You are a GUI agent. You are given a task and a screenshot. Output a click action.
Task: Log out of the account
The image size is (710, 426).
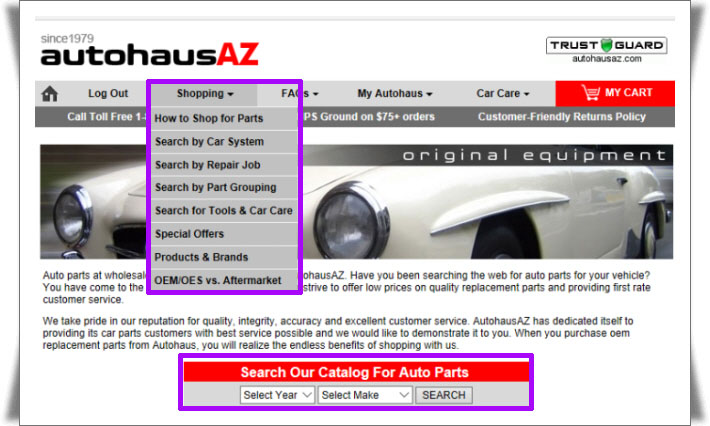[108, 93]
